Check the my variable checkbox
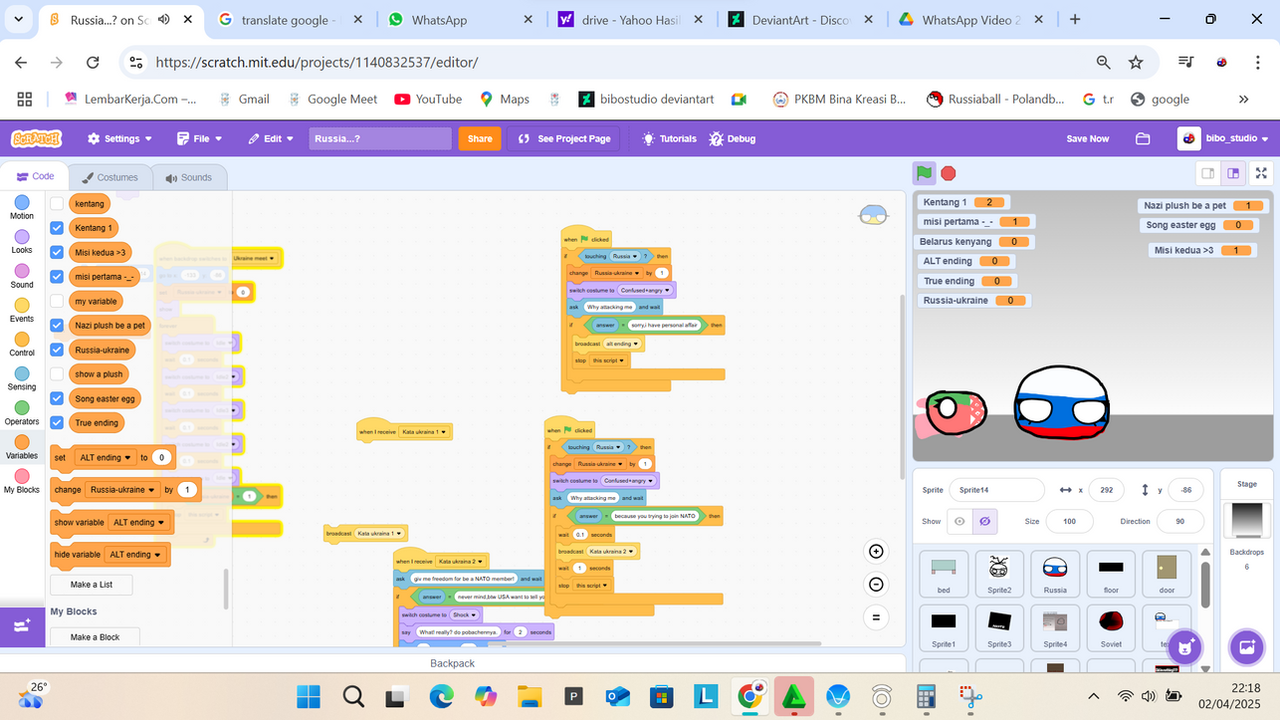The width and height of the screenshot is (1280, 720). pyautogui.click(x=57, y=301)
